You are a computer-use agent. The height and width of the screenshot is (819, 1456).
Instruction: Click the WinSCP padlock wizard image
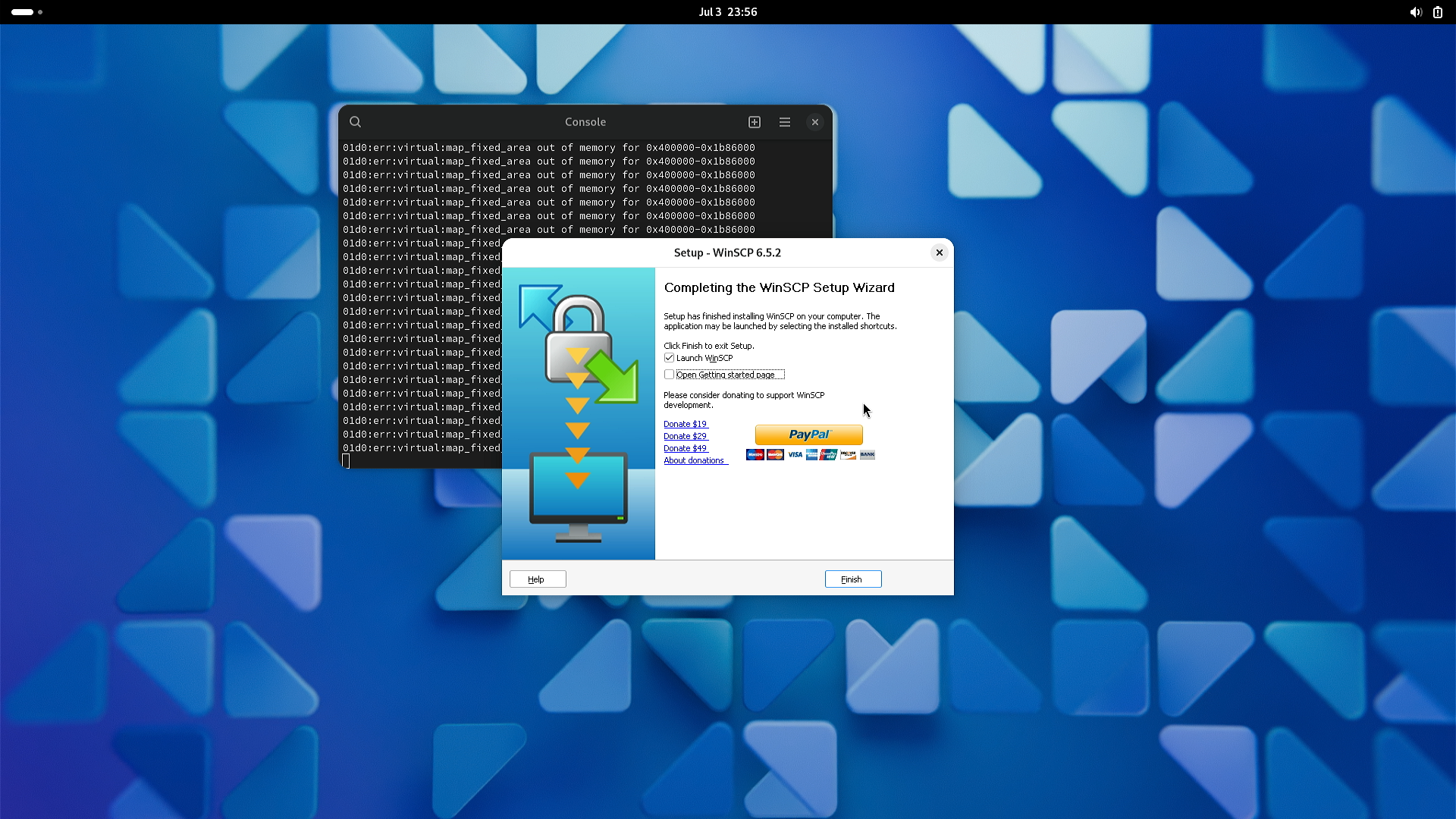point(579,413)
